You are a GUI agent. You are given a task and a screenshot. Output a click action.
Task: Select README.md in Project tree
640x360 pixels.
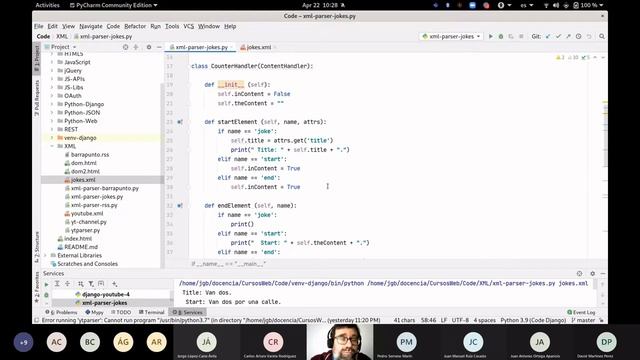[x=81, y=247]
